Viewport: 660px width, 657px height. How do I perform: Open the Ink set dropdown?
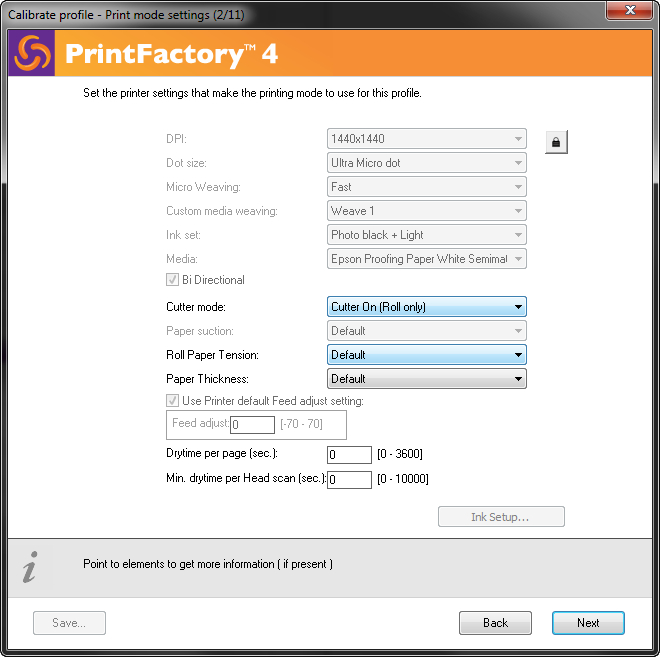point(426,235)
